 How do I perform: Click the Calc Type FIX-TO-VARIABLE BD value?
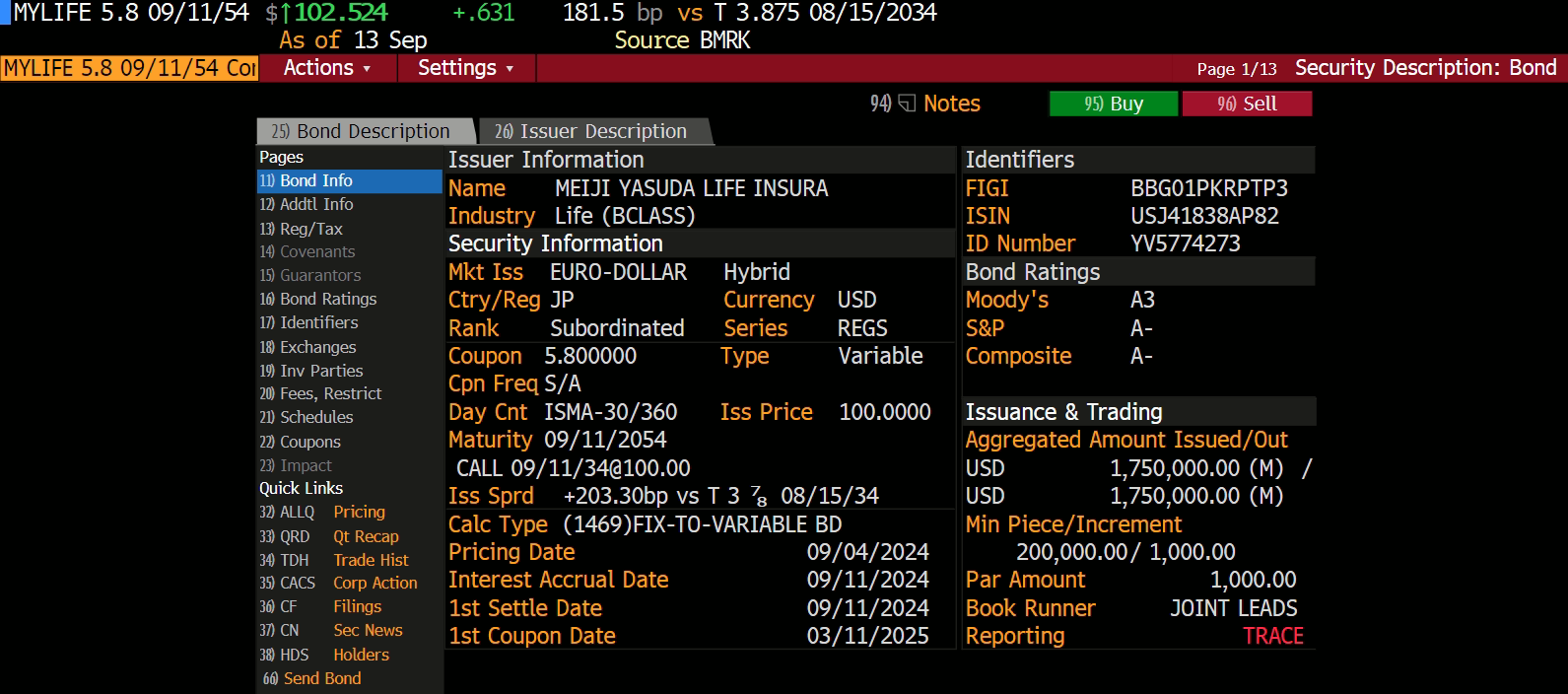tap(702, 524)
